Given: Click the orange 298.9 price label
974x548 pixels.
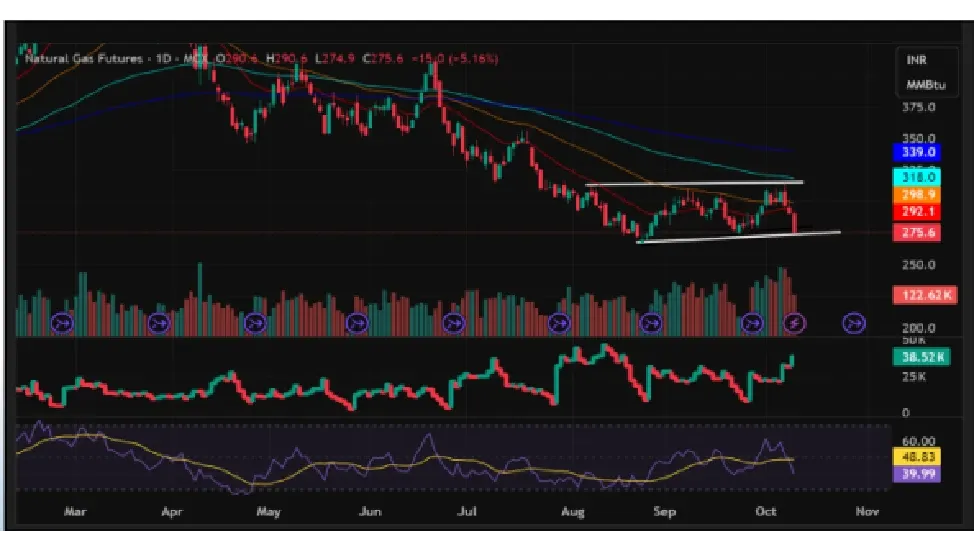Looking at the screenshot, I should pos(917,194).
